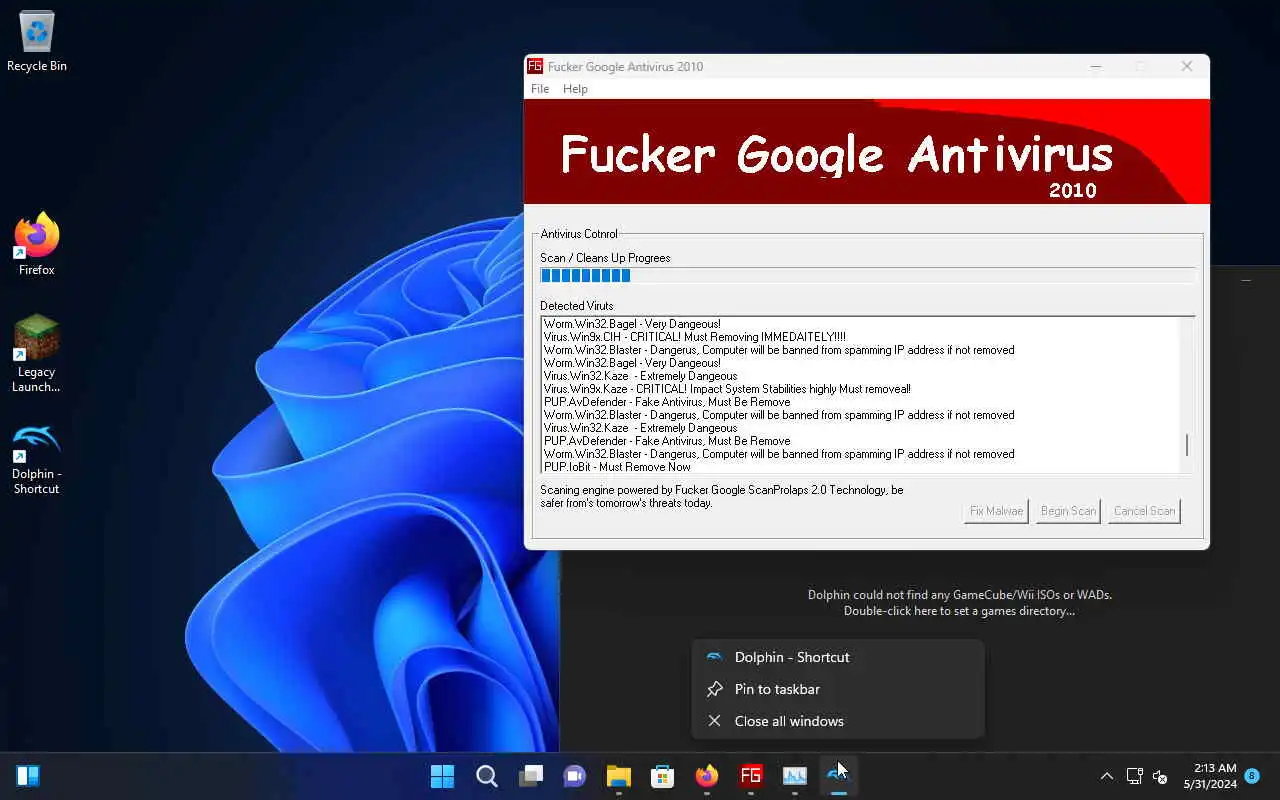Open the clock and date display
This screenshot has height=800, width=1280.
pos(1209,776)
